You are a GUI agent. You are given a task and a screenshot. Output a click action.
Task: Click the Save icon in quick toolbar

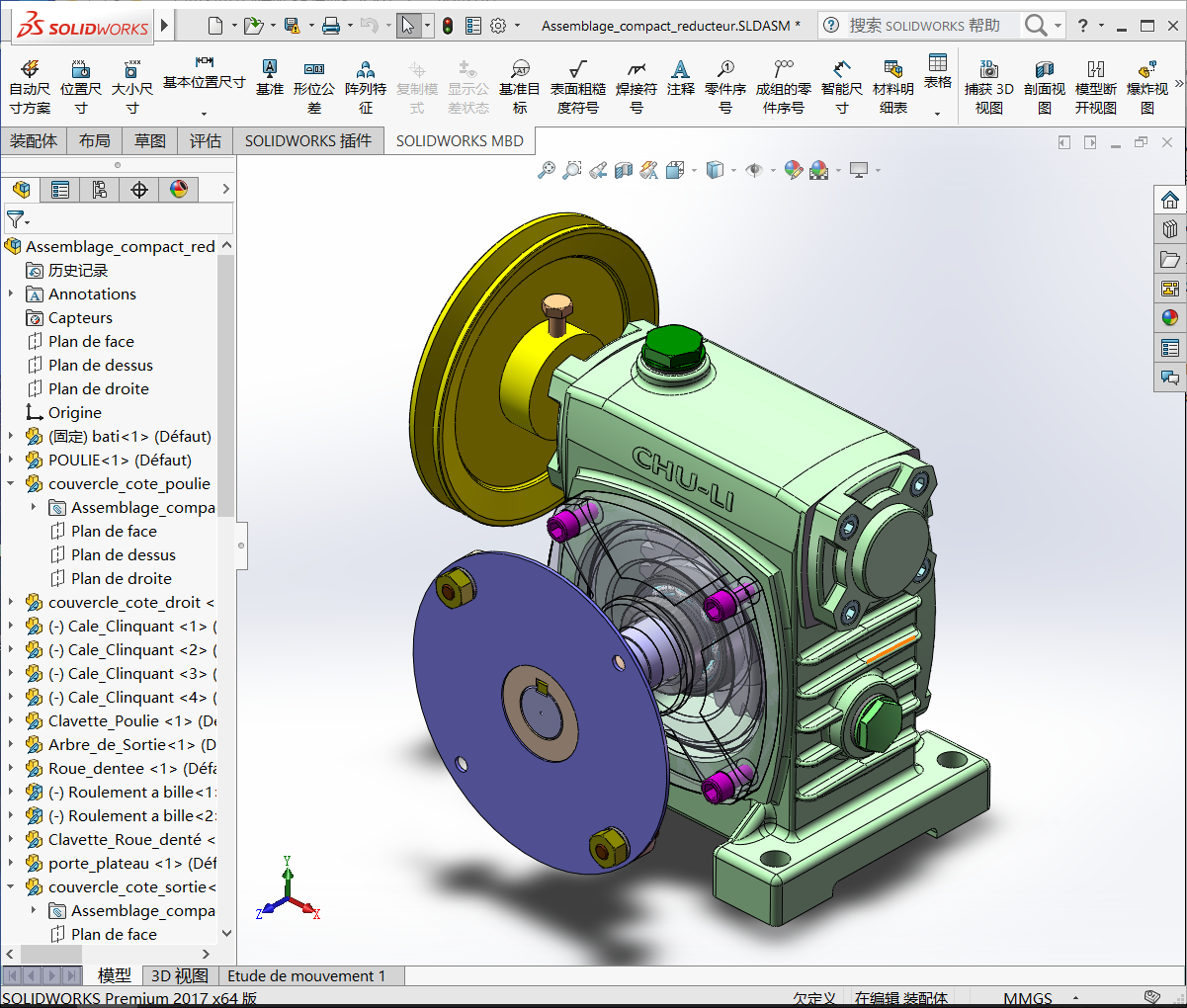point(292,26)
